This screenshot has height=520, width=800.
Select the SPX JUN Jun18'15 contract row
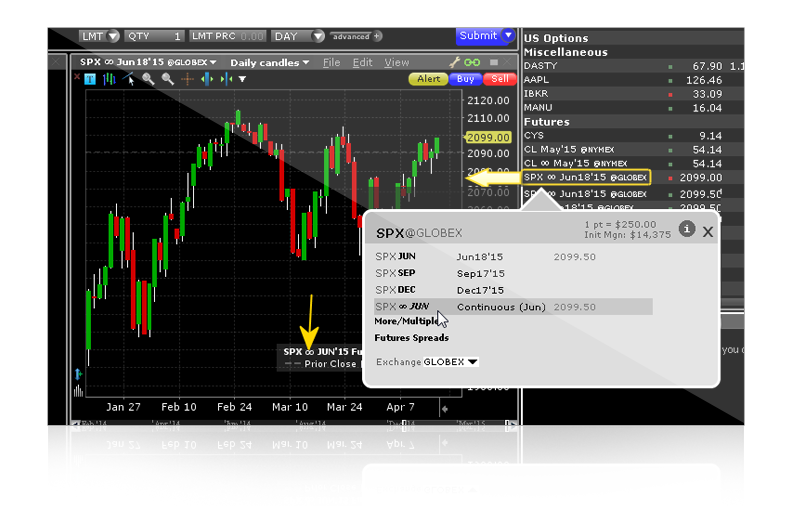coord(513,257)
